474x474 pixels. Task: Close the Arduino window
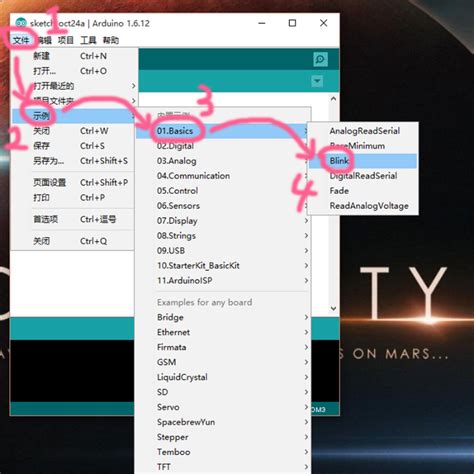[x=323, y=23]
